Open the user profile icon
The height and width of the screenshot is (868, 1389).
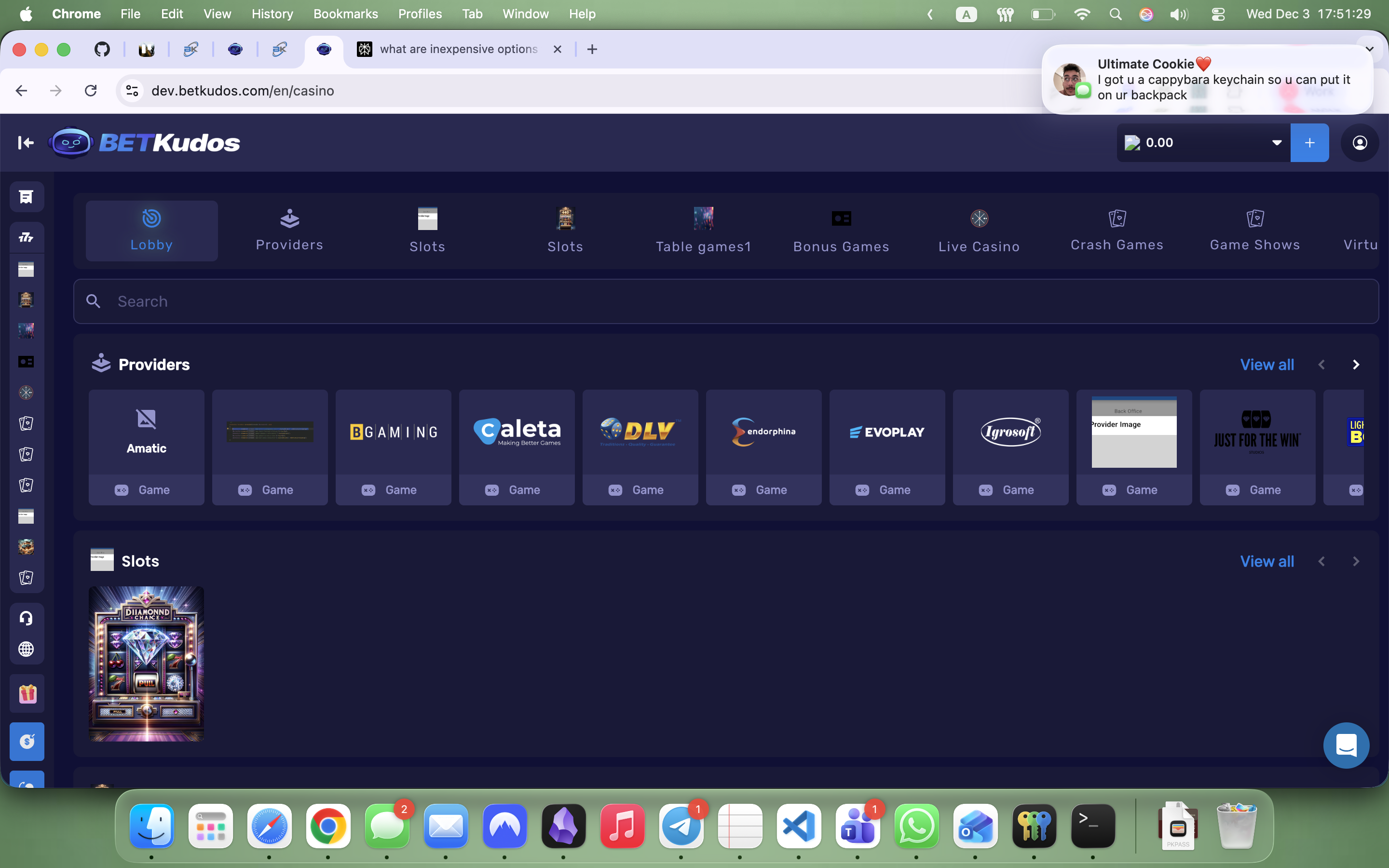(1359, 142)
